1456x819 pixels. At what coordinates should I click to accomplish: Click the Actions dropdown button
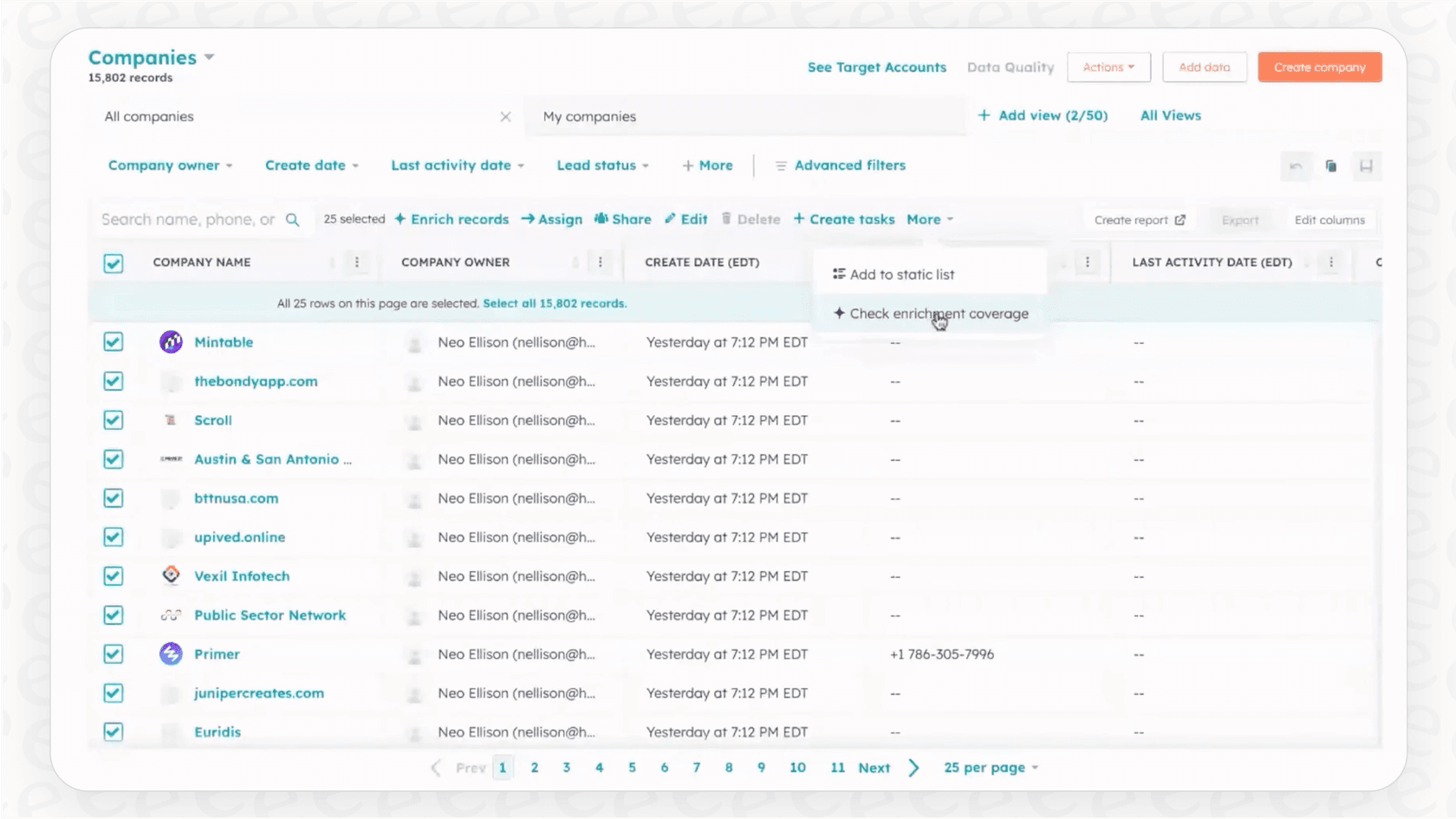pyautogui.click(x=1108, y=67)
